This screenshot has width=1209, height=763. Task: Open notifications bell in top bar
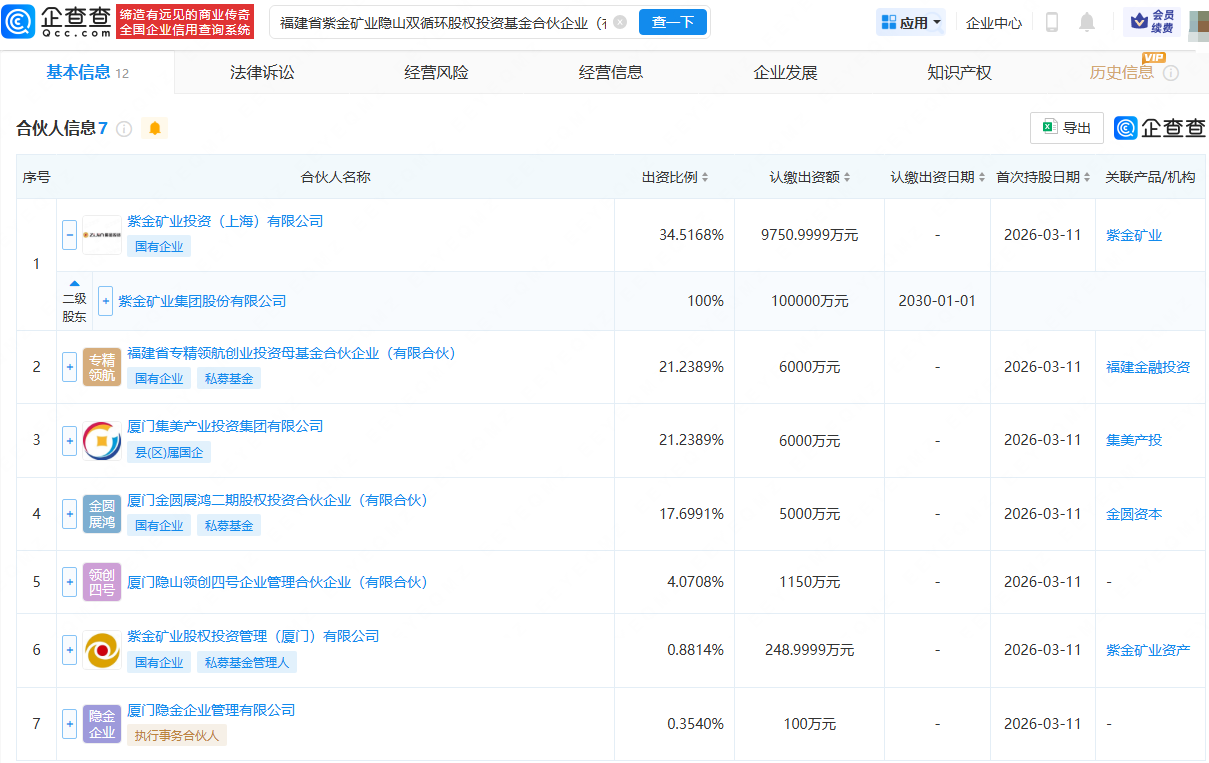1087,22
